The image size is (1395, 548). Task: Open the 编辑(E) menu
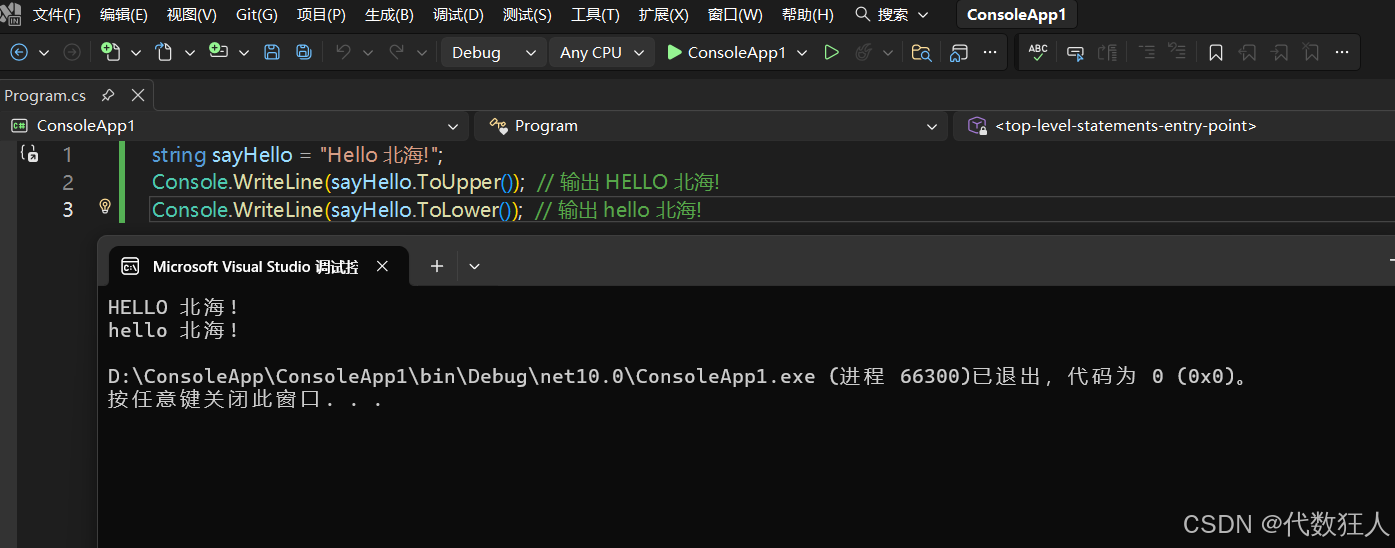pyautogui.click(x=124, y=15)
